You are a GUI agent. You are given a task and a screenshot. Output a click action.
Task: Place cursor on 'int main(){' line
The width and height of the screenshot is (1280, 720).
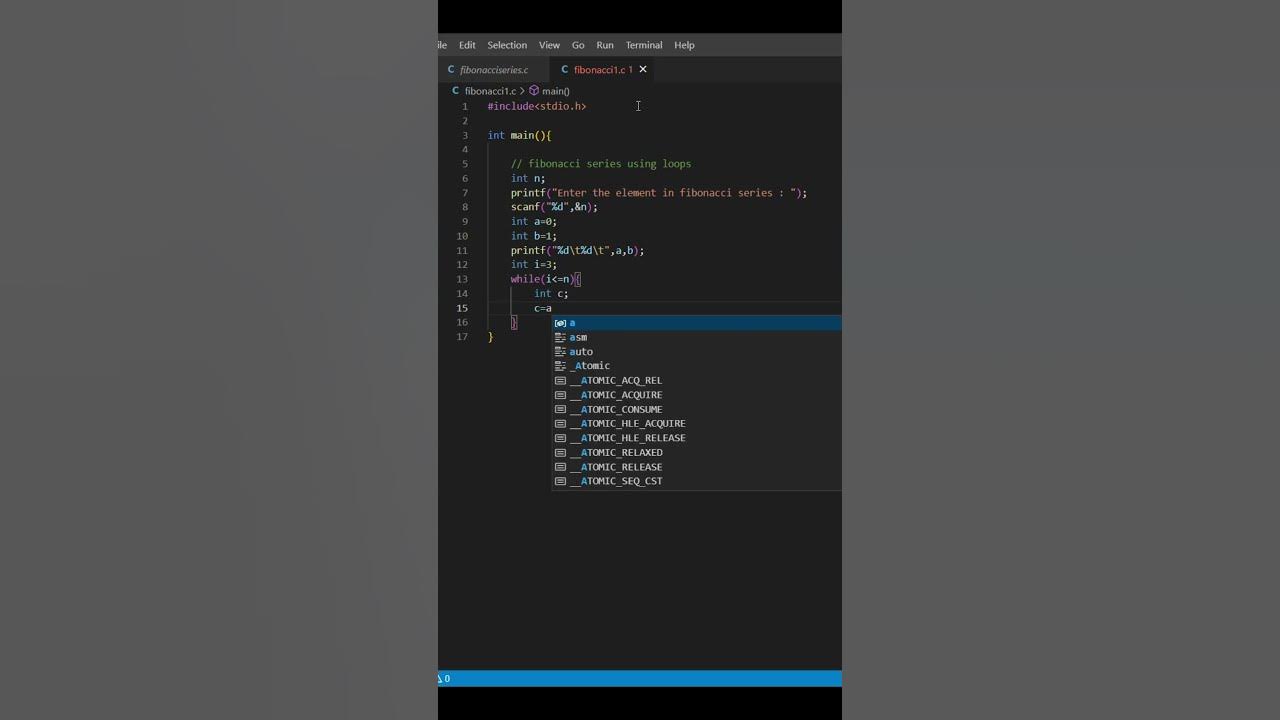point(520,135)
